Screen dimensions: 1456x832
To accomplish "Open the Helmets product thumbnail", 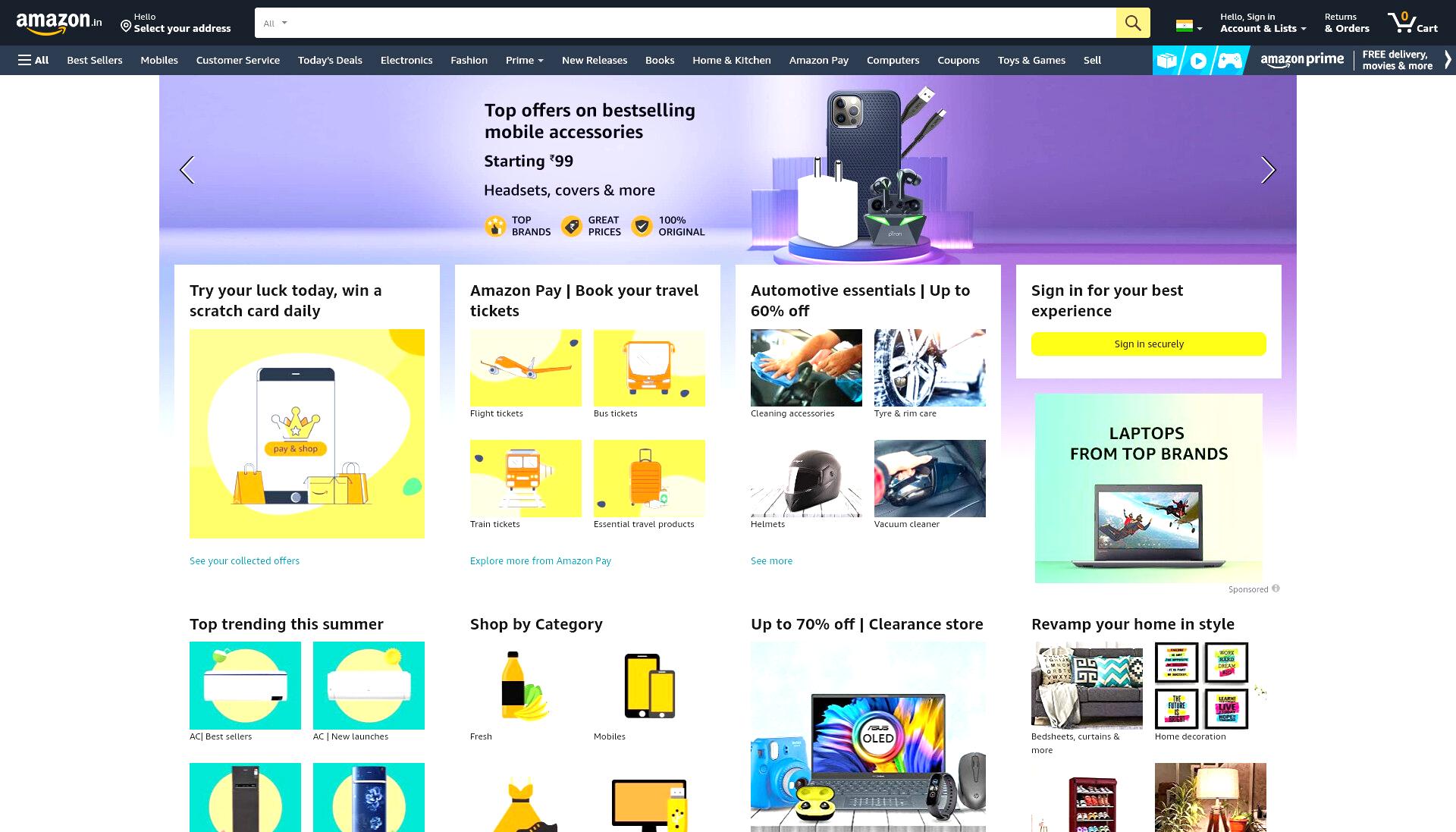I will pyautogui.click(x=806, y=479).
